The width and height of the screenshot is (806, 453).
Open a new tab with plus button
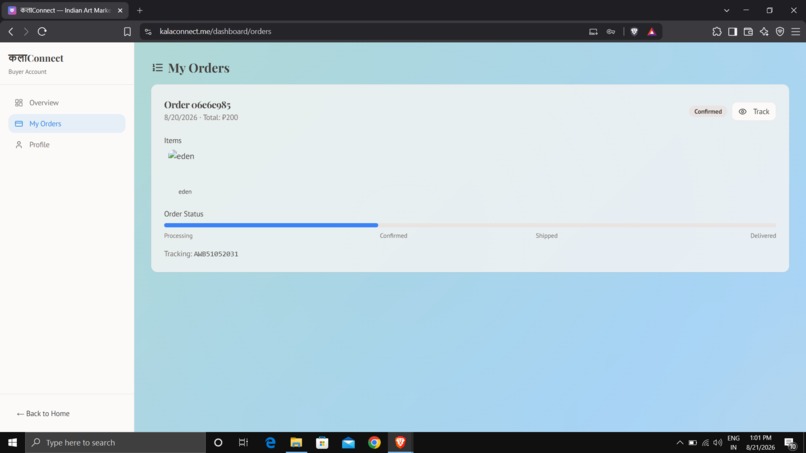pyautogui.click(x=139, y=10)
